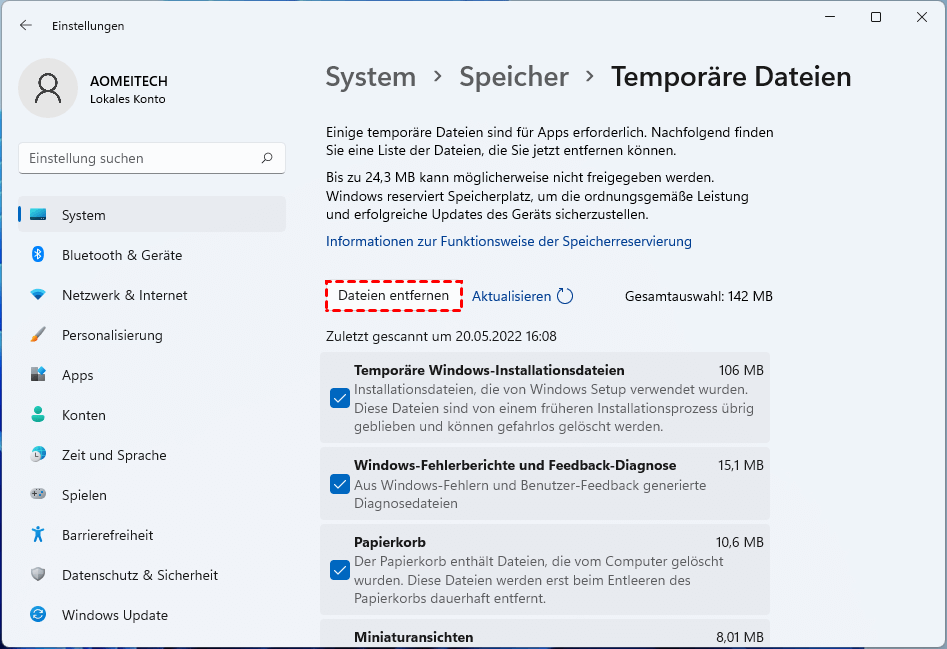Uncheck Windows-Fehlerberichte und Feedback-Diagnose checkbox

pyautogui.click(x=339, y=484)
